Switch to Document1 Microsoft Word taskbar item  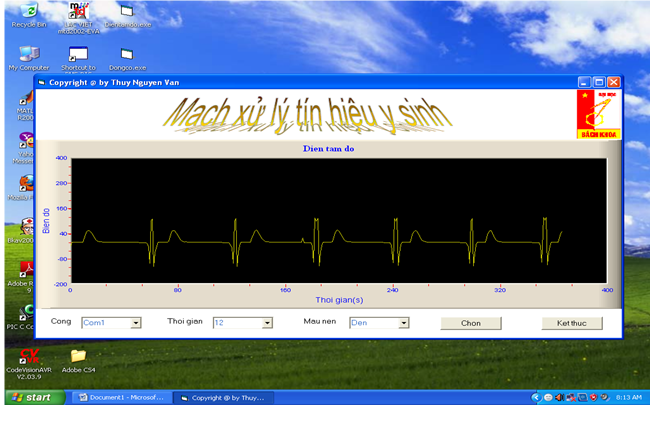click(x=122, y=397)
